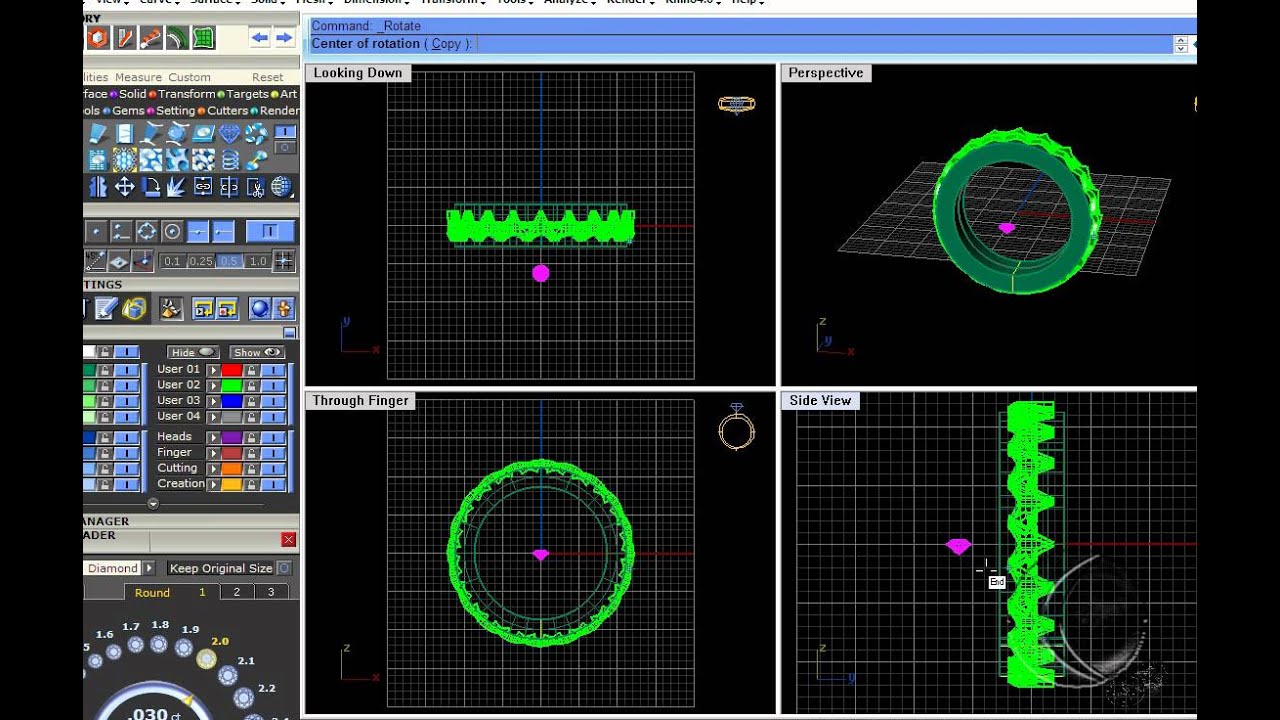
Task: Expand User 04 layer options arrow
Action: 213,416
